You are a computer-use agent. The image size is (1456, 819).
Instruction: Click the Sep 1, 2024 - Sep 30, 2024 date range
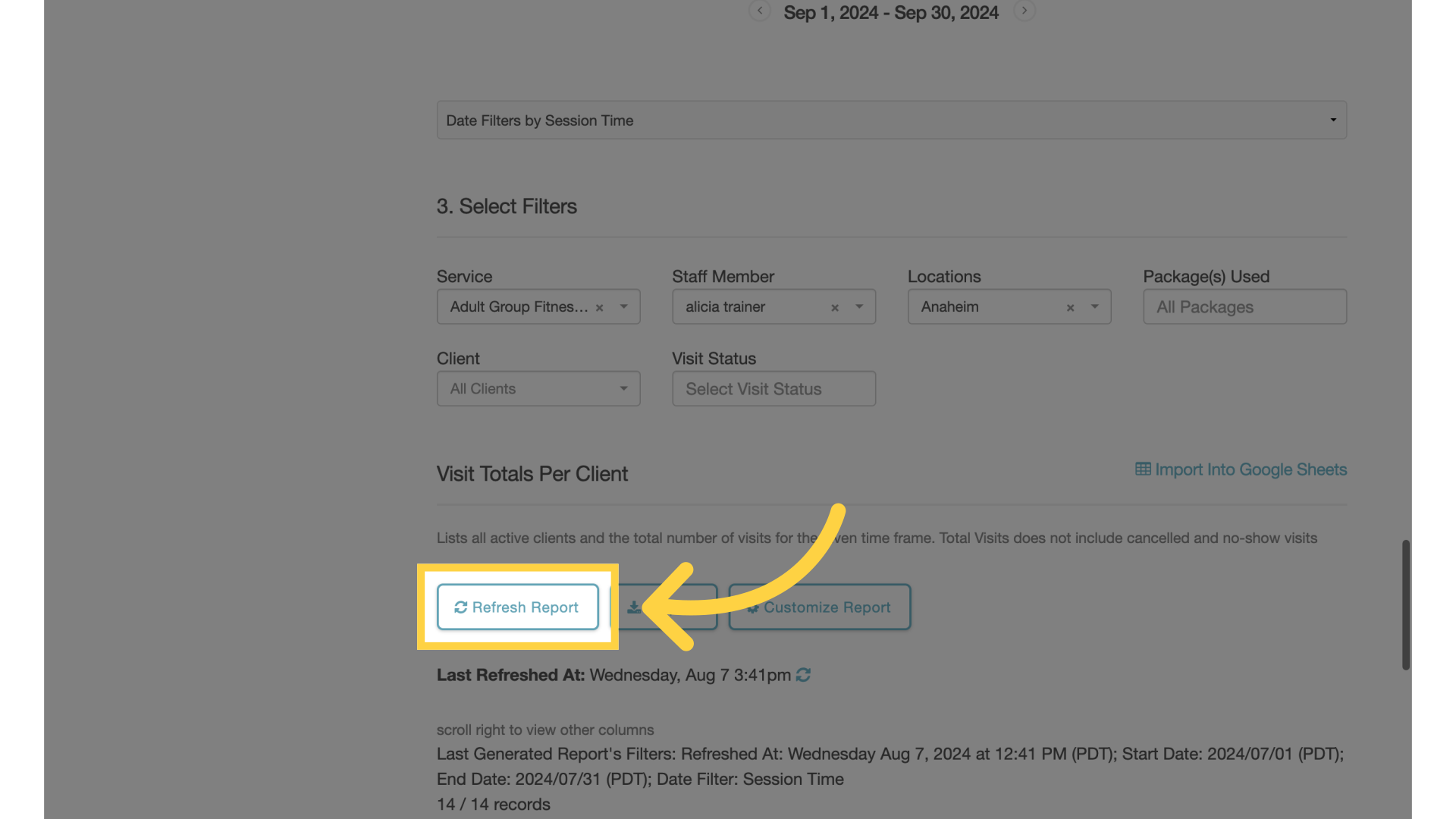tap(891, 11)
